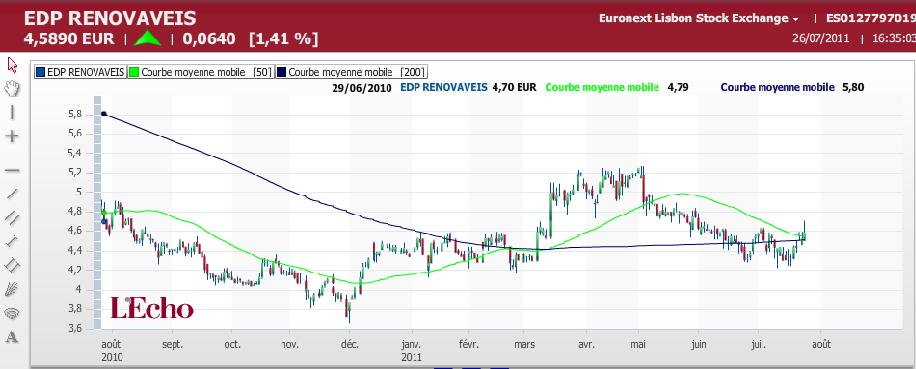
Task: Select the text annotation A tool
Action: [12, 337]
